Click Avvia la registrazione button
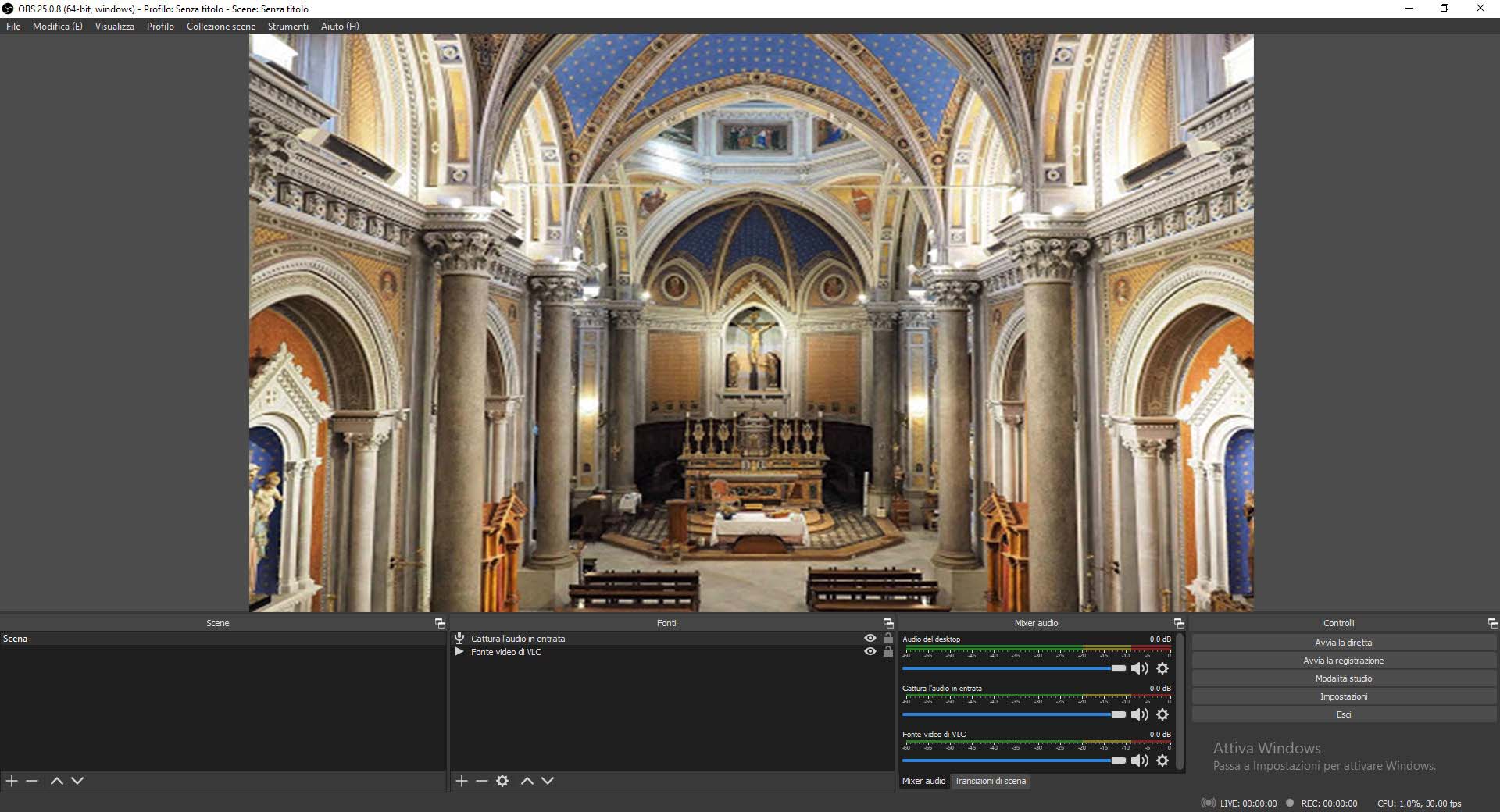The height and width of the screenshot is (812, 1500). (1343, 661)
